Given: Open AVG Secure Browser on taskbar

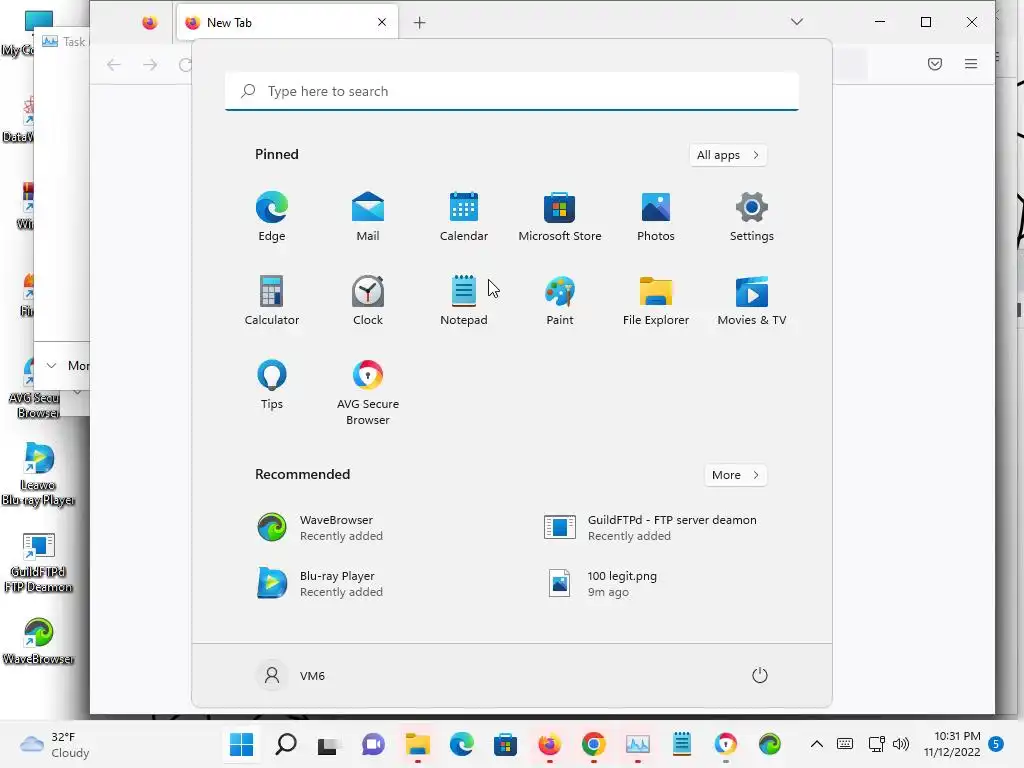Looking at the screenshot, I should 725,744.
